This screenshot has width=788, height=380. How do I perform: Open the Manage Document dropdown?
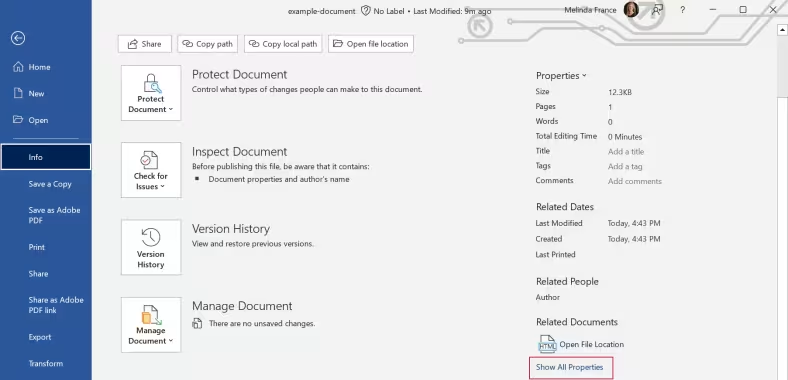(151, 325)
